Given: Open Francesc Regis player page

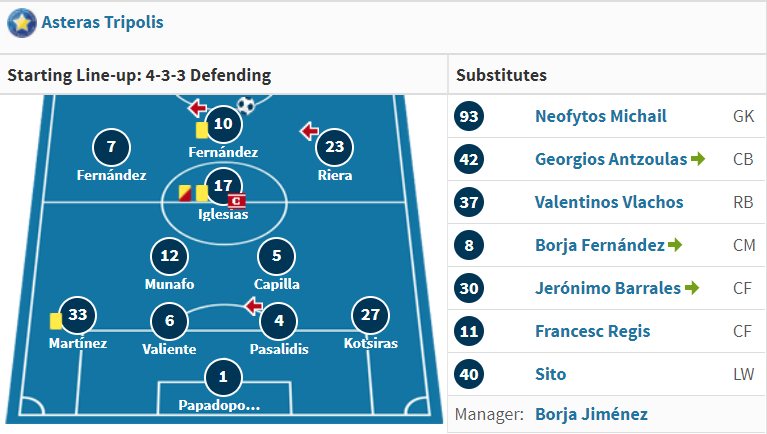Looking at the screenshot, I should pyautogui.click(x=592, y=331).
